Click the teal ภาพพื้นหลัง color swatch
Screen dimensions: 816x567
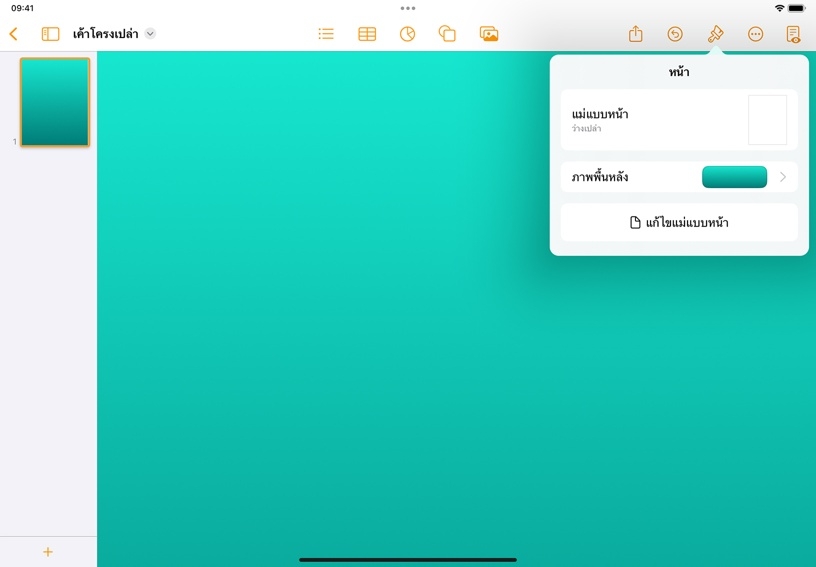click(x=734, y=177)
